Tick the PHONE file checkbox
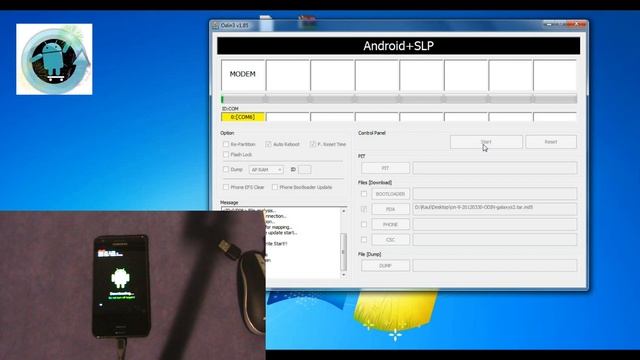The width and height of the screenshot is (640, 360). pos(364,224)
